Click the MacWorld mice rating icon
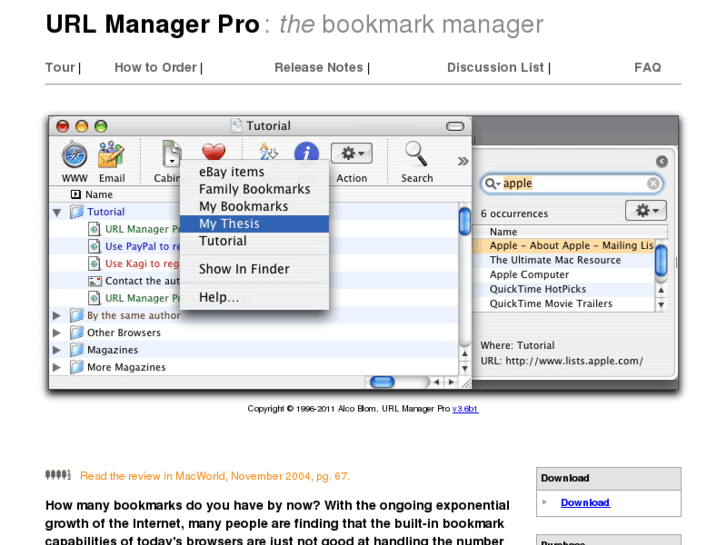The image size is (727, 545). pos(58,475)
